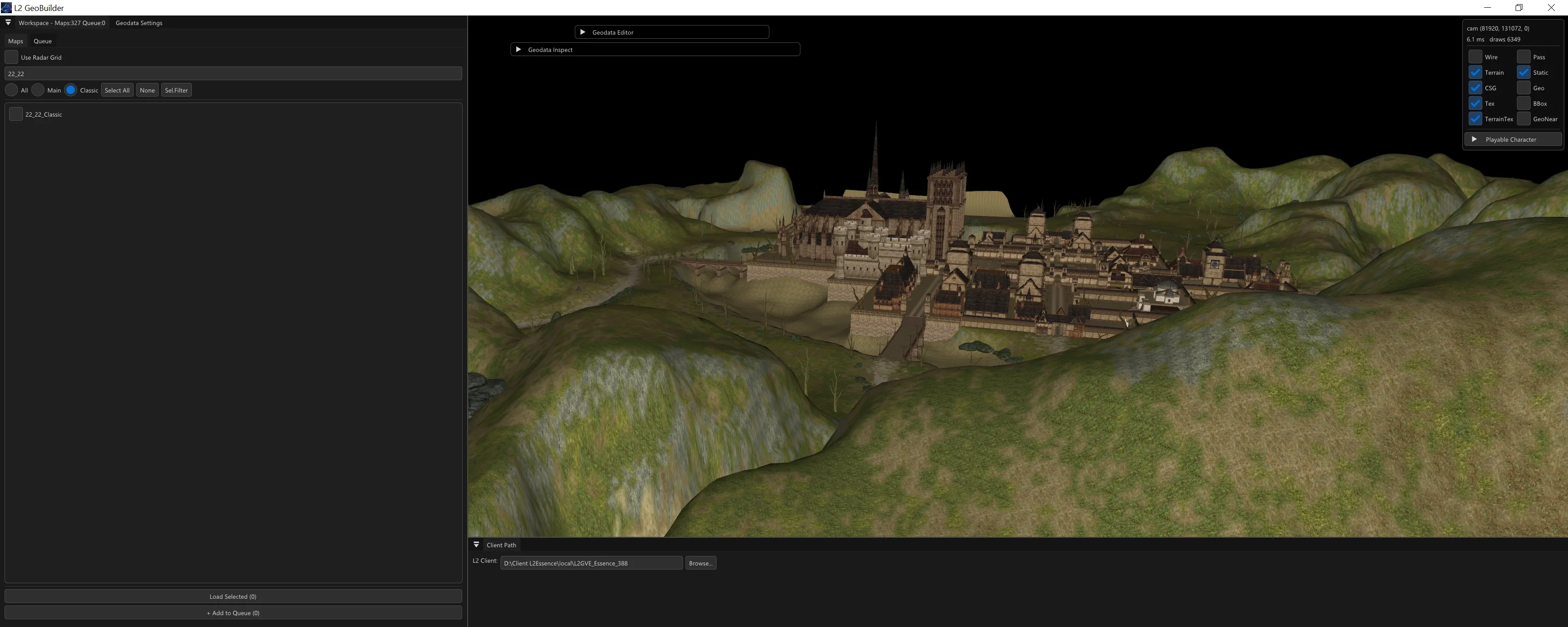Click Load Selected (0) button
This screenshot has height=627, width=1568.
point(233,596)
